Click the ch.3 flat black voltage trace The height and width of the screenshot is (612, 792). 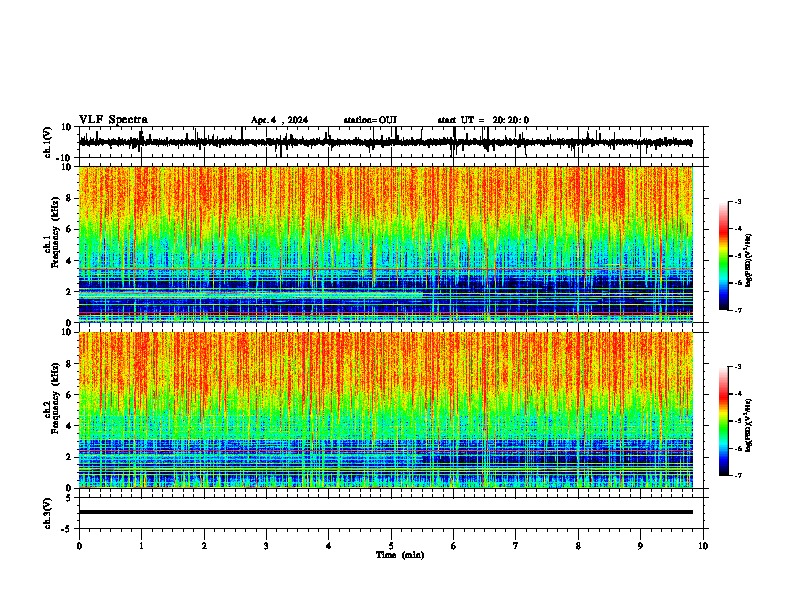pos(386,512)
